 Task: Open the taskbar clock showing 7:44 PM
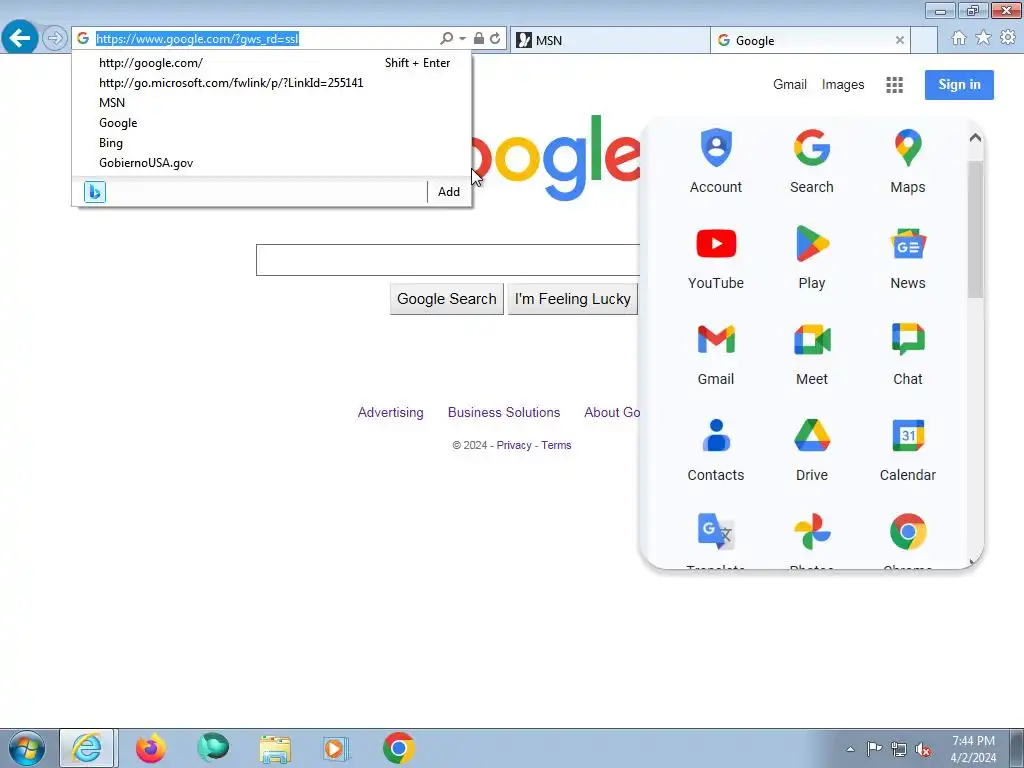[973, 749]
